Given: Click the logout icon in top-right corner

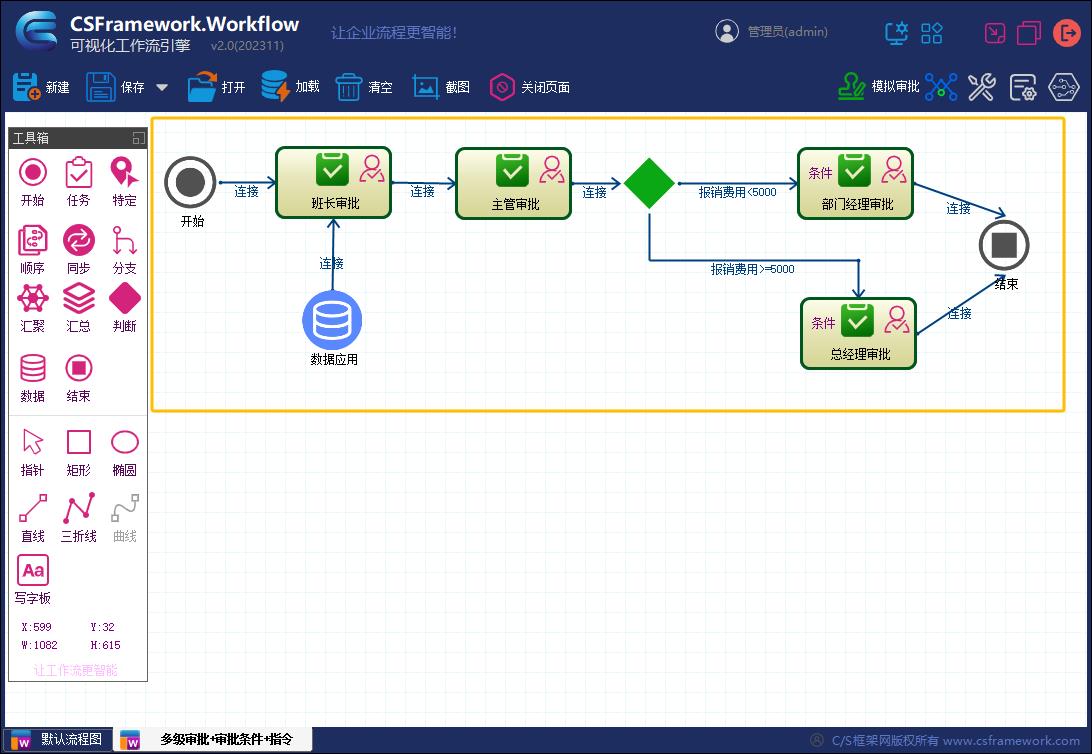Looking at the screenshot, I should coord(1068,33).
